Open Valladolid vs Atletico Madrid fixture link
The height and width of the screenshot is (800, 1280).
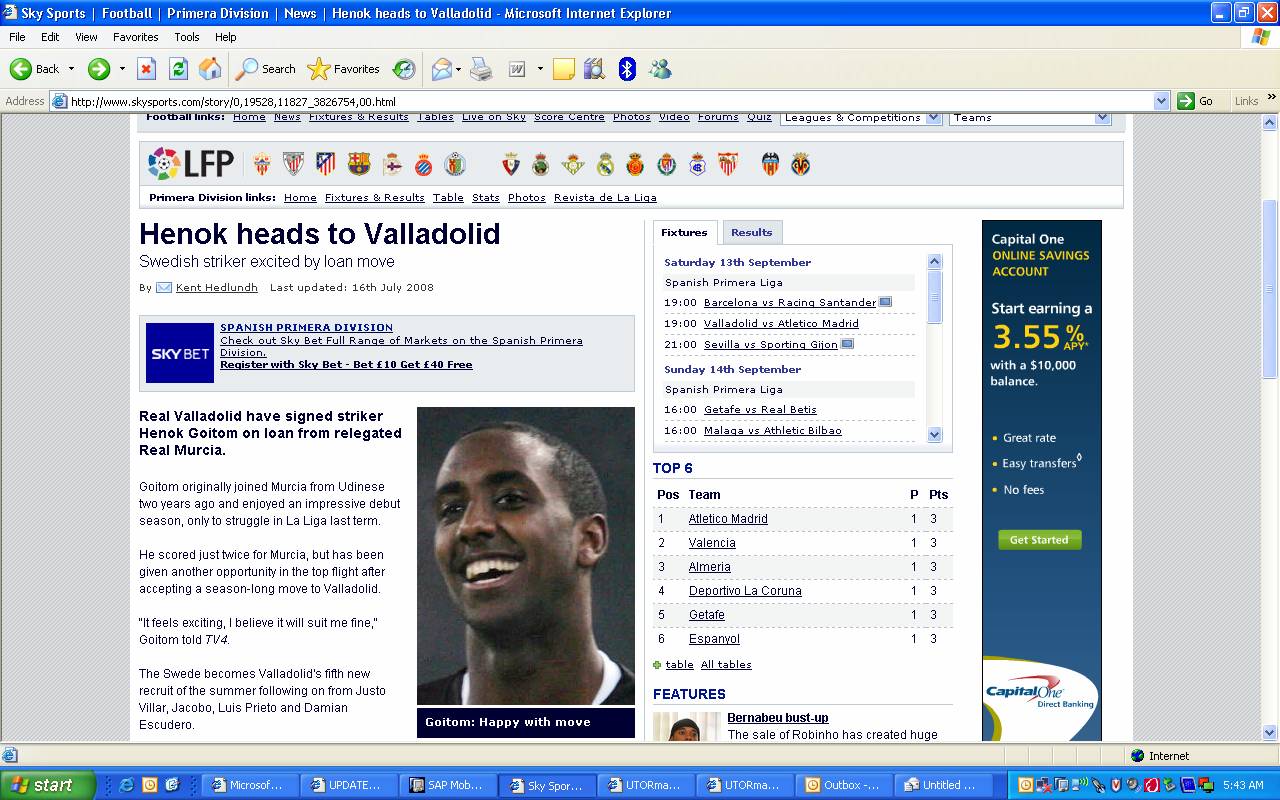click(781, 323)
